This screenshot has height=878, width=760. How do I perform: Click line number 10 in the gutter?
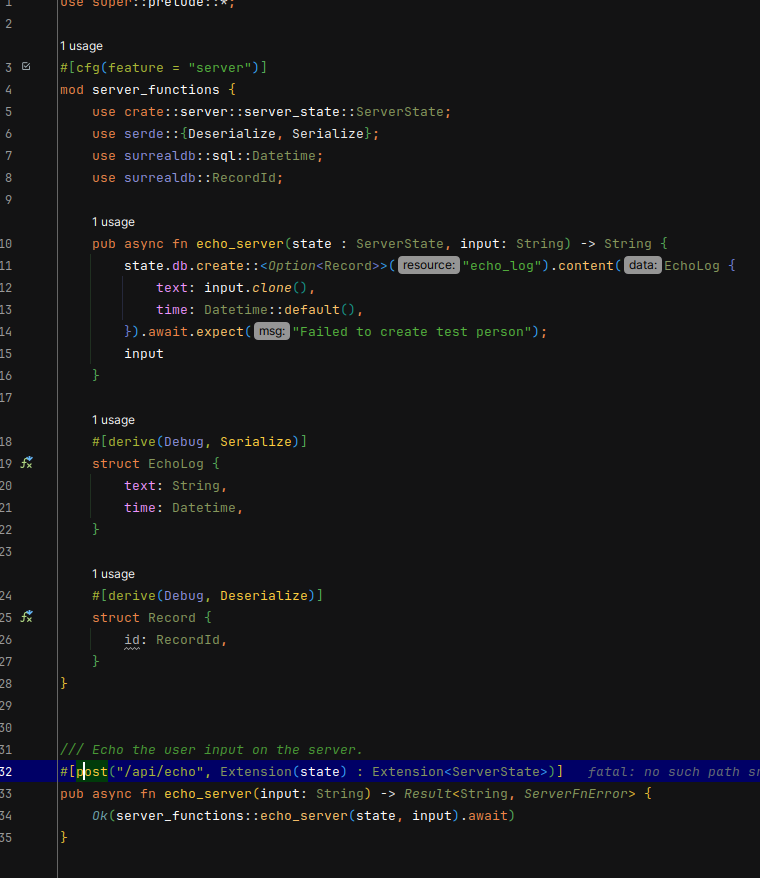pyautogui.click(x=7, y=244)
